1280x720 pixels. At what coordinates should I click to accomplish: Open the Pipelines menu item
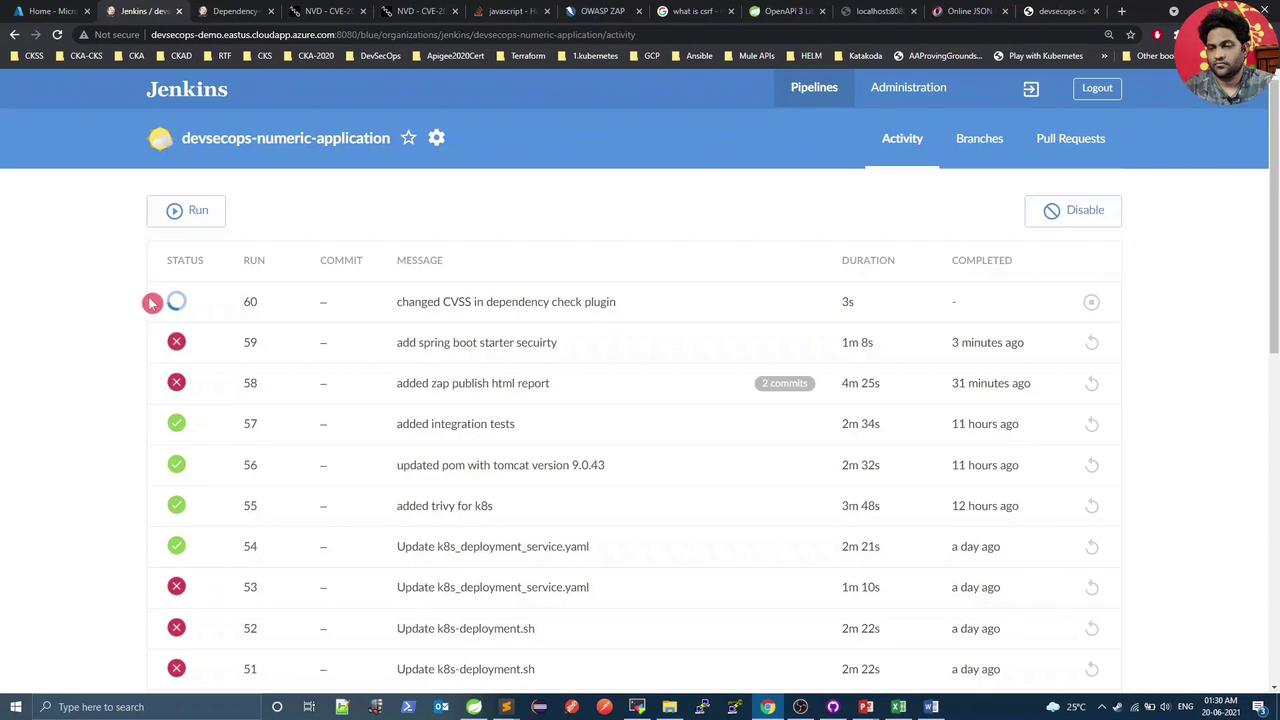814,88
